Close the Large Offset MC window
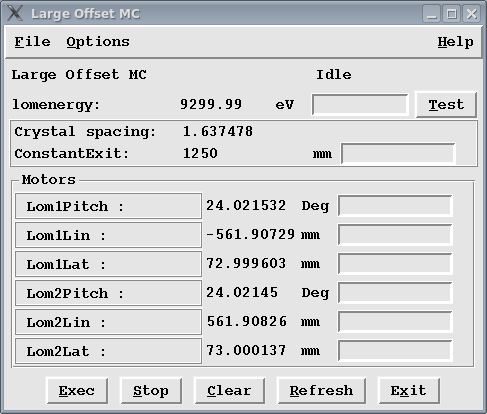Screen dimensions: 487x414 [x=472, y=14]
